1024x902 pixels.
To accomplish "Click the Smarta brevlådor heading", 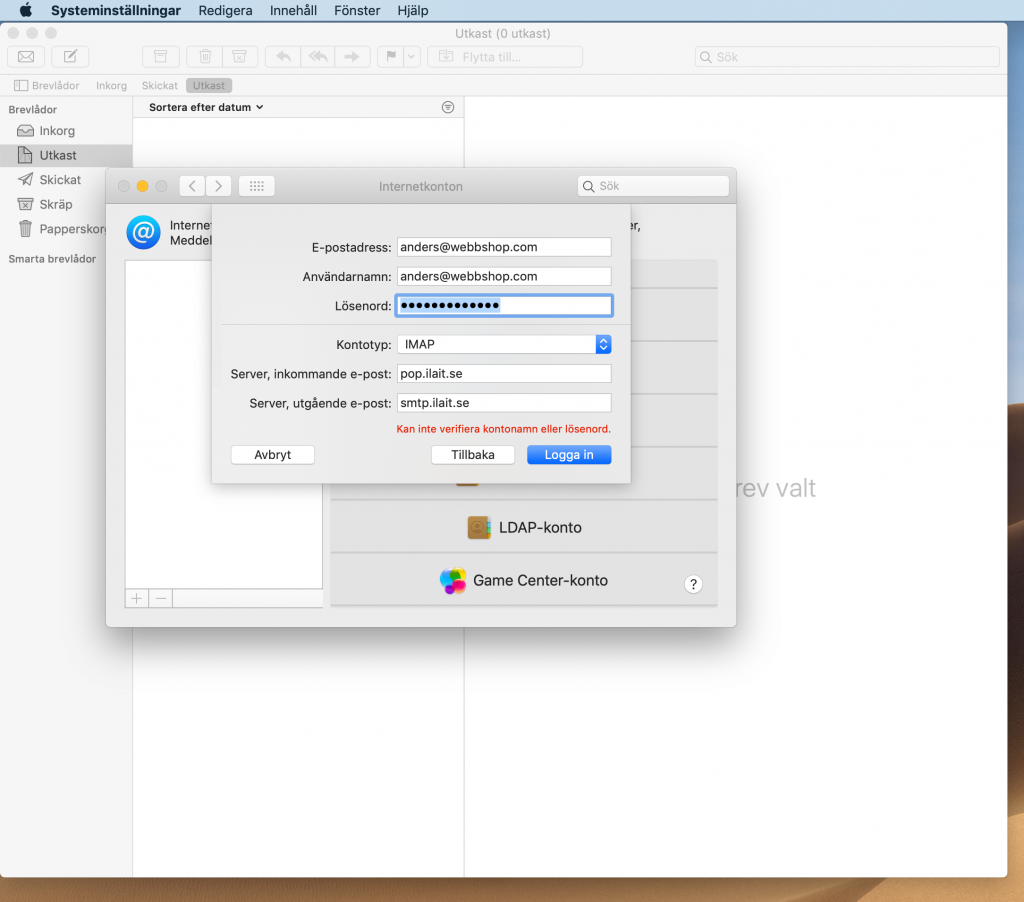I will (x=52, y=259).
